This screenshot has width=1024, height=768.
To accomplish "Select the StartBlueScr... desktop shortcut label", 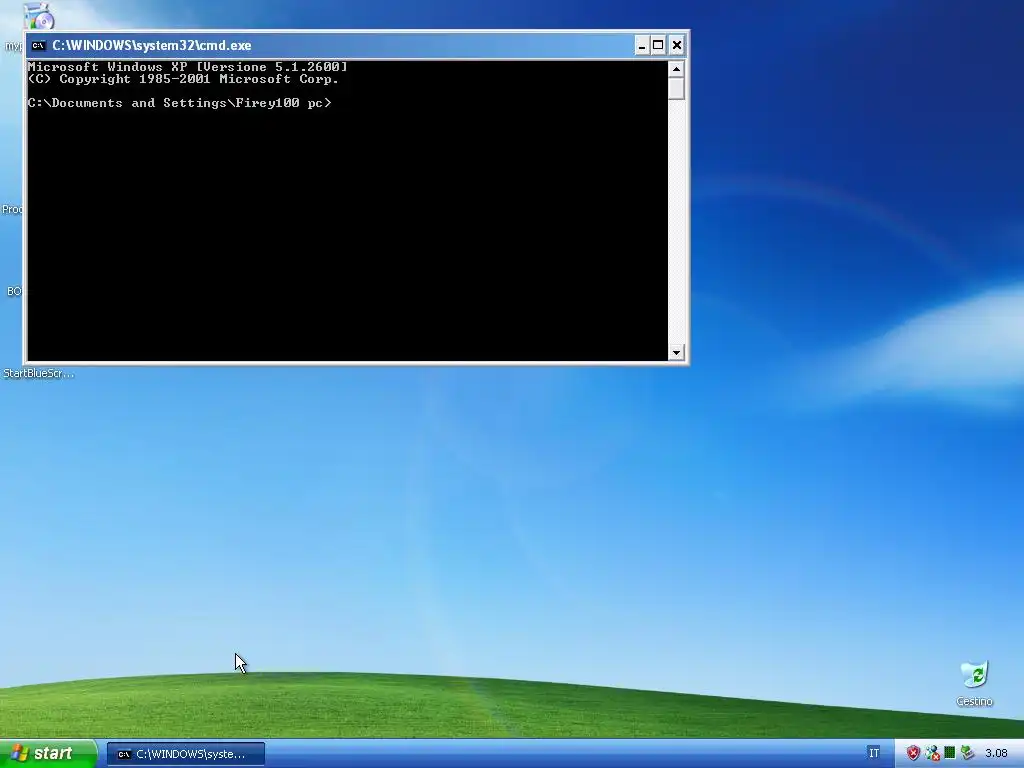I will point(39,374).
